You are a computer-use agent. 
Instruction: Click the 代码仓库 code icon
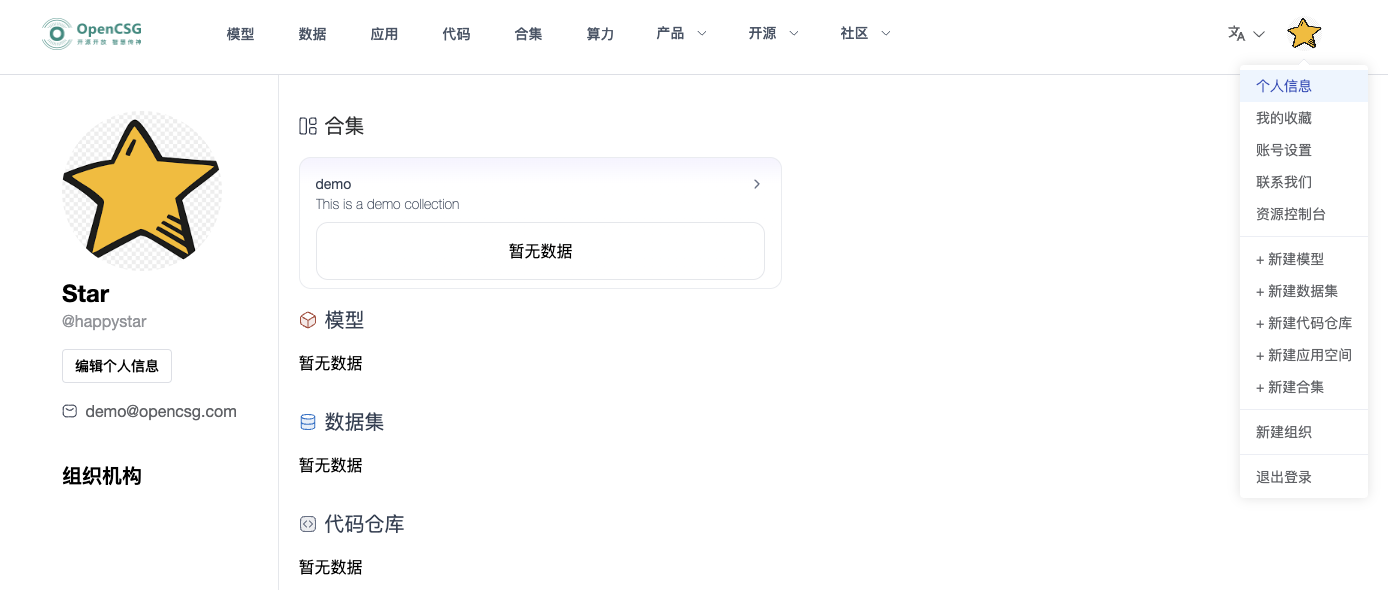[x=308, y=524]
